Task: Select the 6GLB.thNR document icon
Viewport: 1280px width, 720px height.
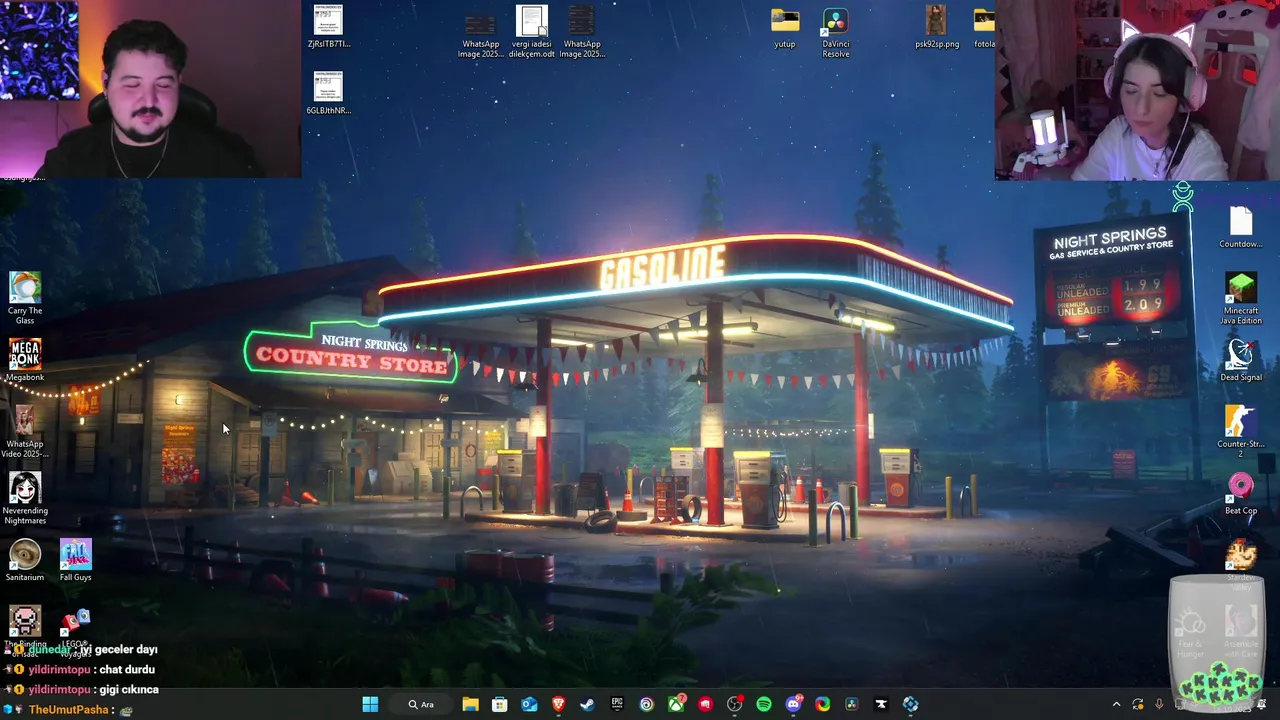Action: tap(328, 93)
